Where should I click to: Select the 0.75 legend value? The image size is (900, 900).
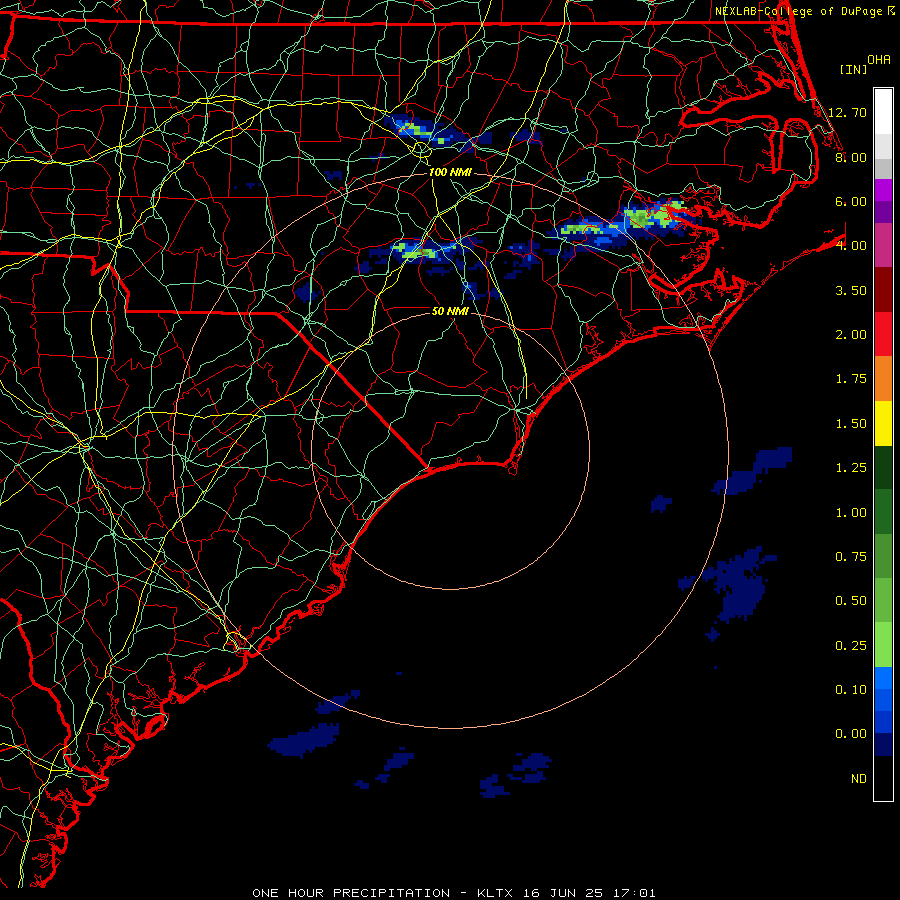point(851,557)
